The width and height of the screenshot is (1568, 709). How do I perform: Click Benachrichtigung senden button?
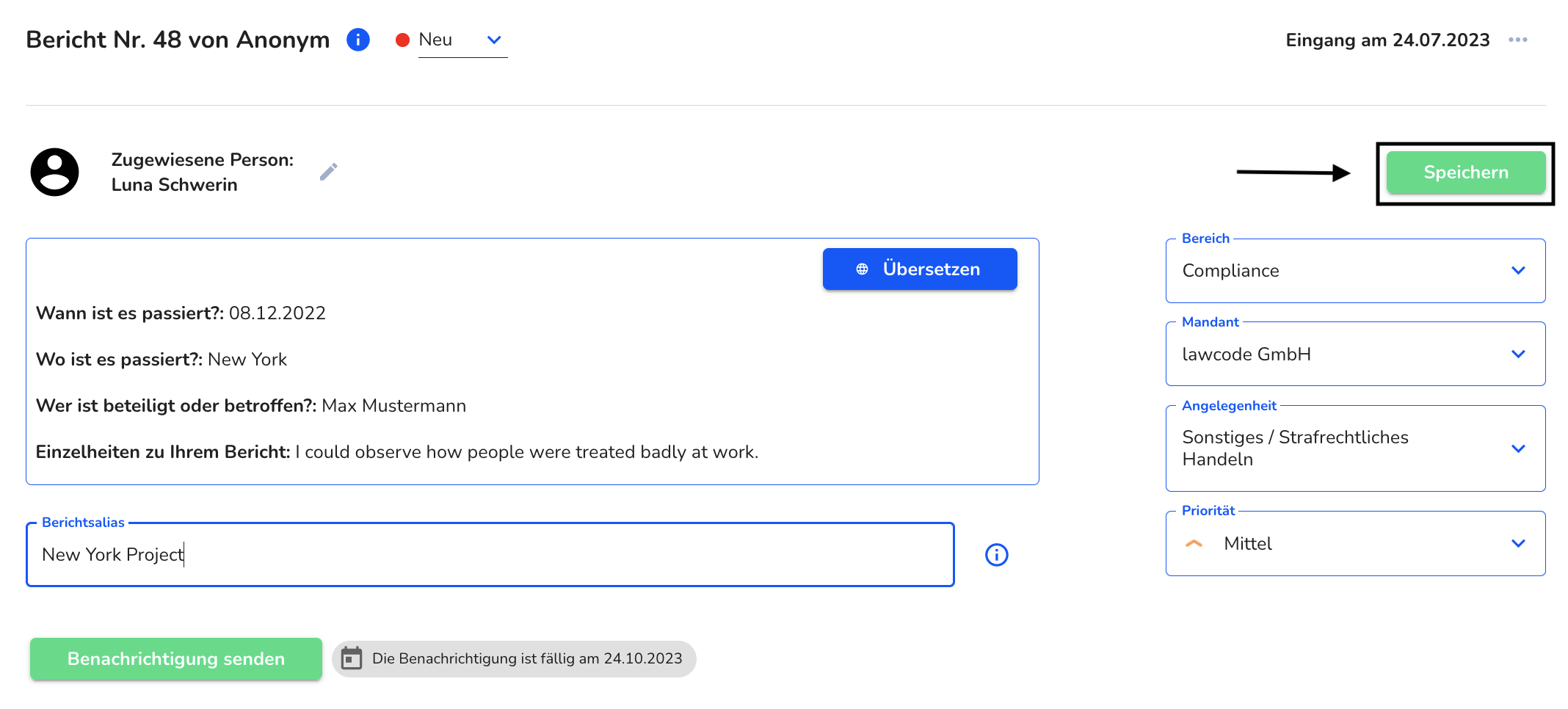click(176, 659)
